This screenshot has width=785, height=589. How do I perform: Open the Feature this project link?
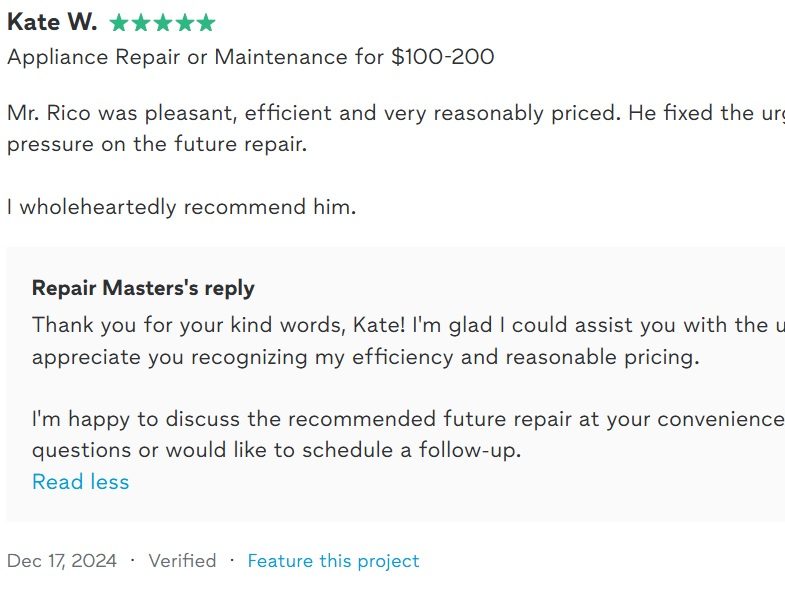[333, 560]
